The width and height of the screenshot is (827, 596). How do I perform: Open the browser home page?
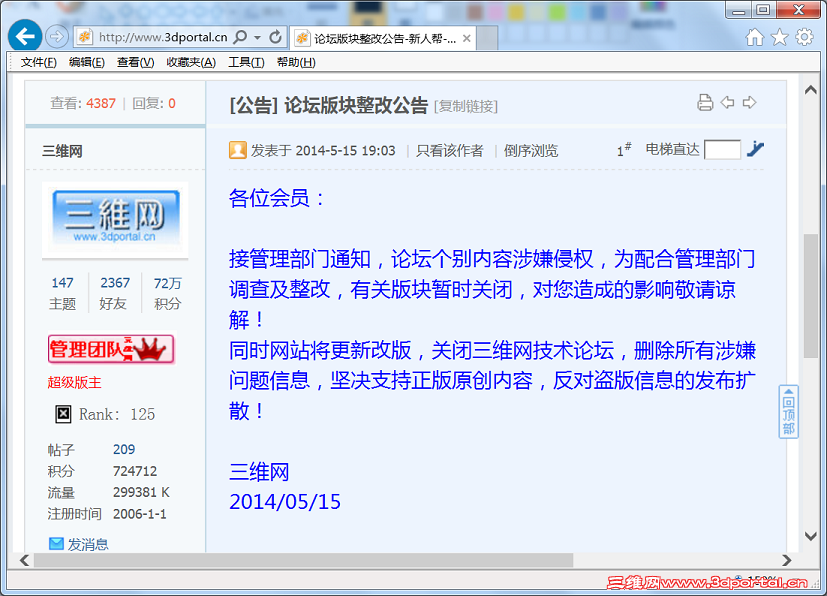(x=757, y=35)
